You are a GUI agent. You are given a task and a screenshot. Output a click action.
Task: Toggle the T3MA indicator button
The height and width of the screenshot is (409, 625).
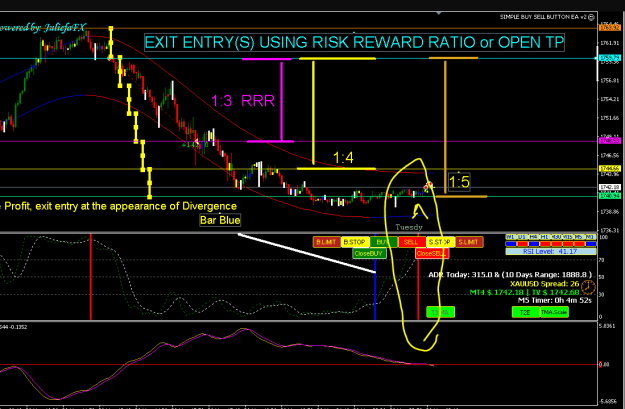pyautogui.click(x=440, y=312)
